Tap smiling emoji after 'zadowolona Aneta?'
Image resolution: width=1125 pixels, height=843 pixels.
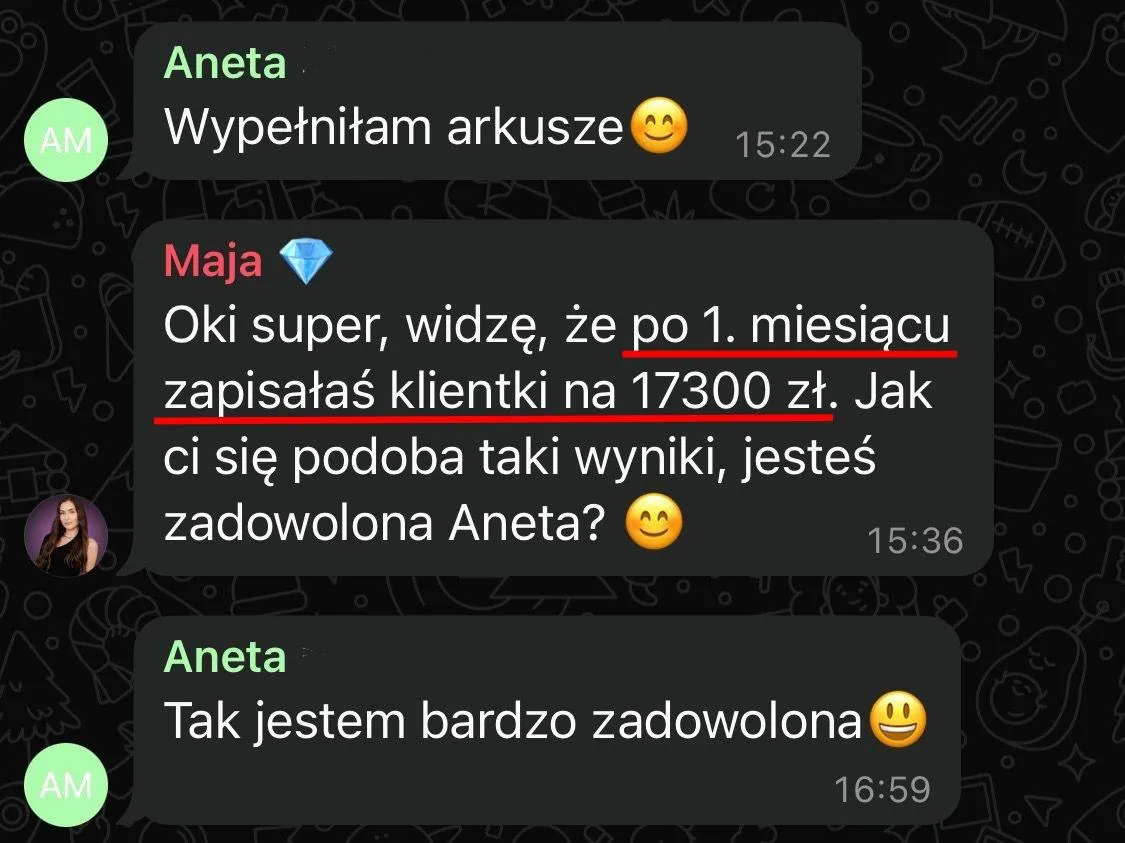(654, 522)
